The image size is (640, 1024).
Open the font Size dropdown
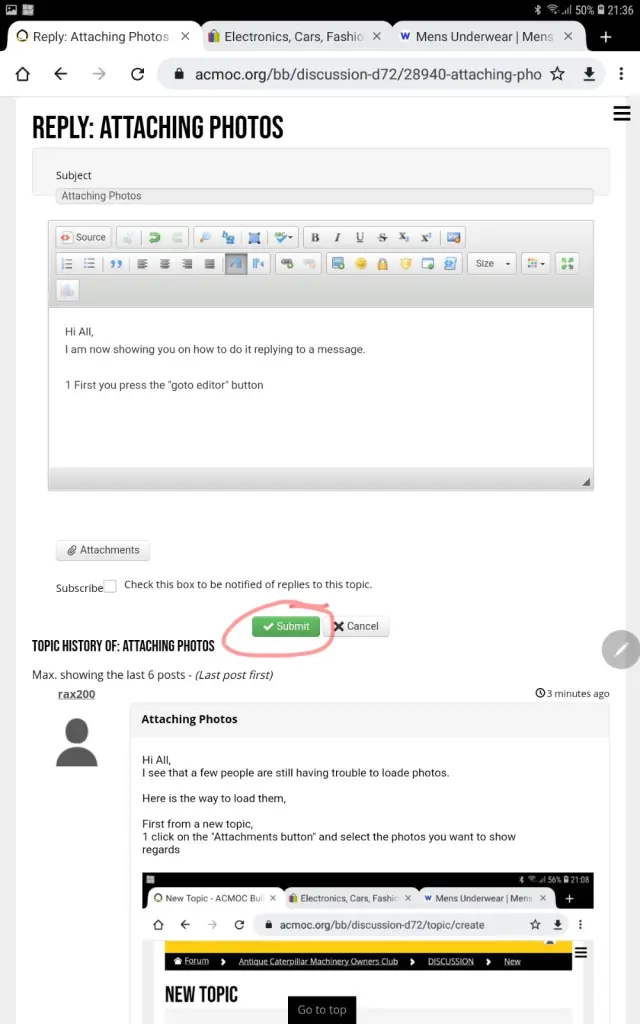click(491, 264)
